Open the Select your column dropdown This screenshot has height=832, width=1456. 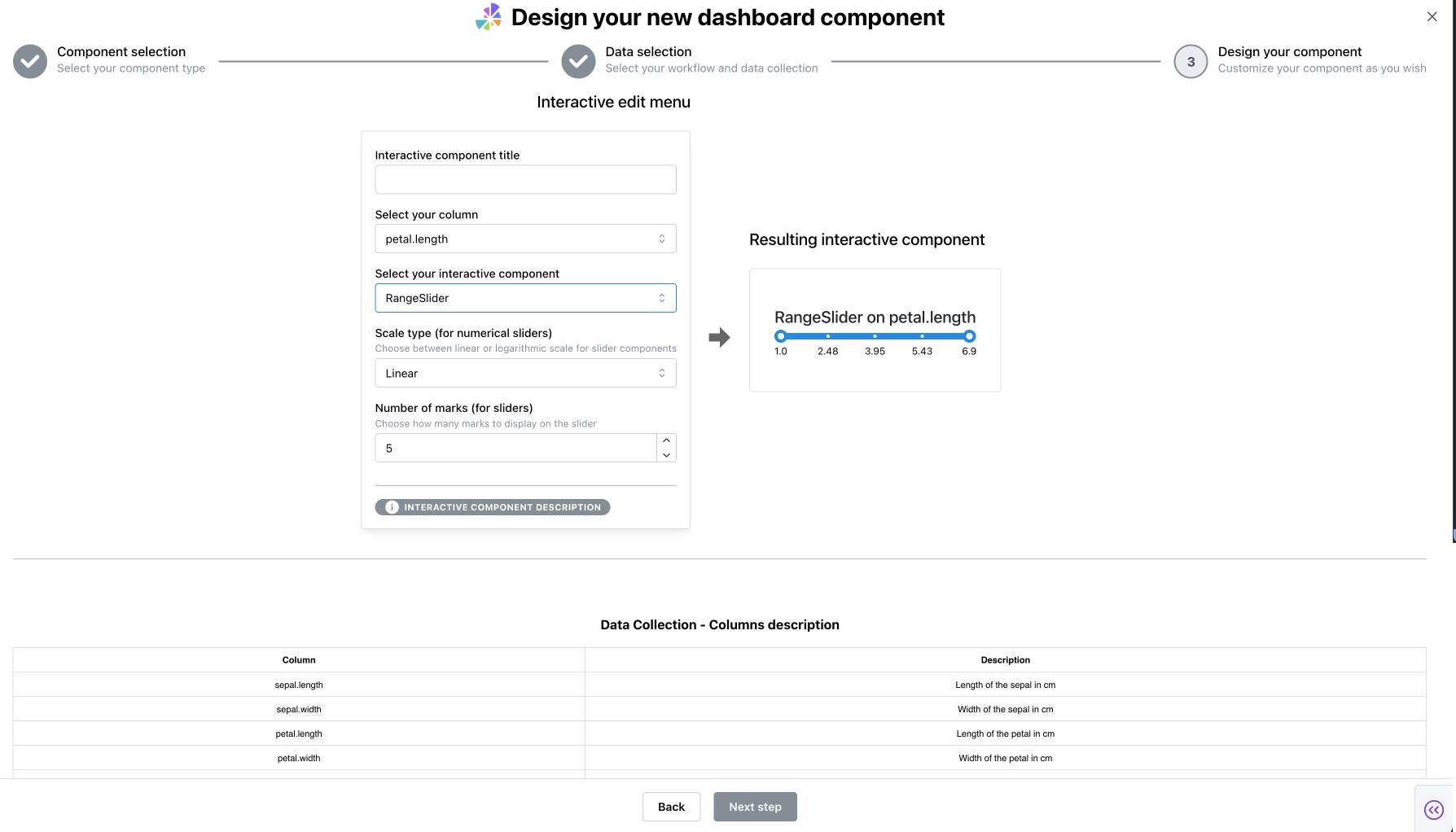[525, 239]
